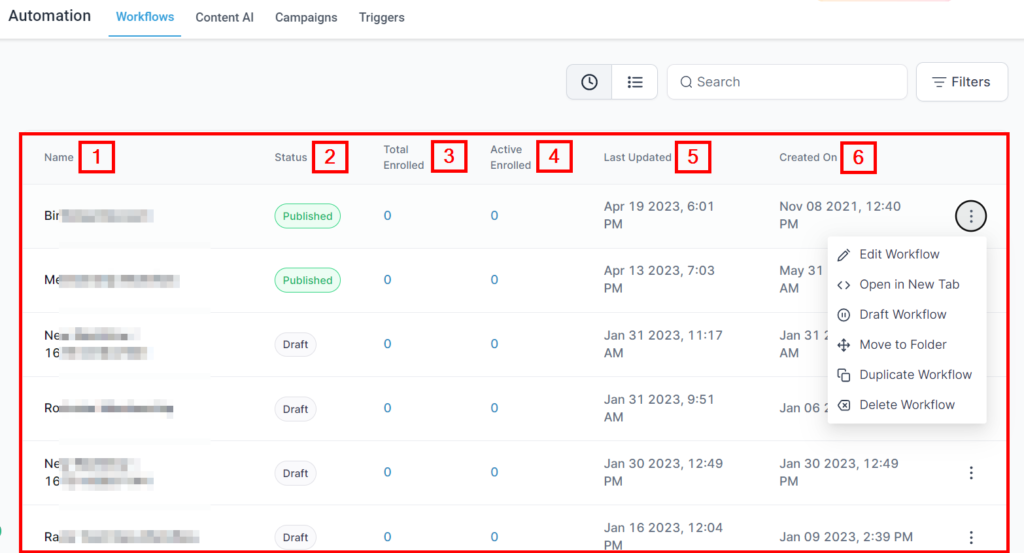Image resolution: width=1024 pixels, height=553 pixels.
Task: Click the pause icon beside Draft Workflow
Action: pos(844,315)
